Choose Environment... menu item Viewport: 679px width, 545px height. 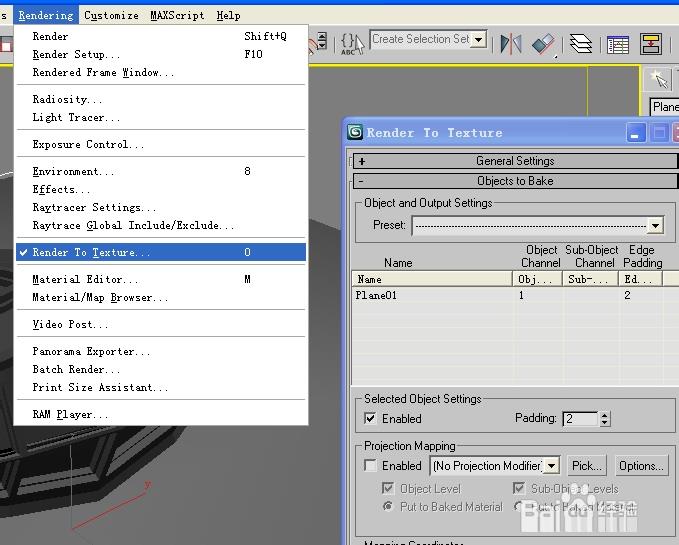[161, 171]
